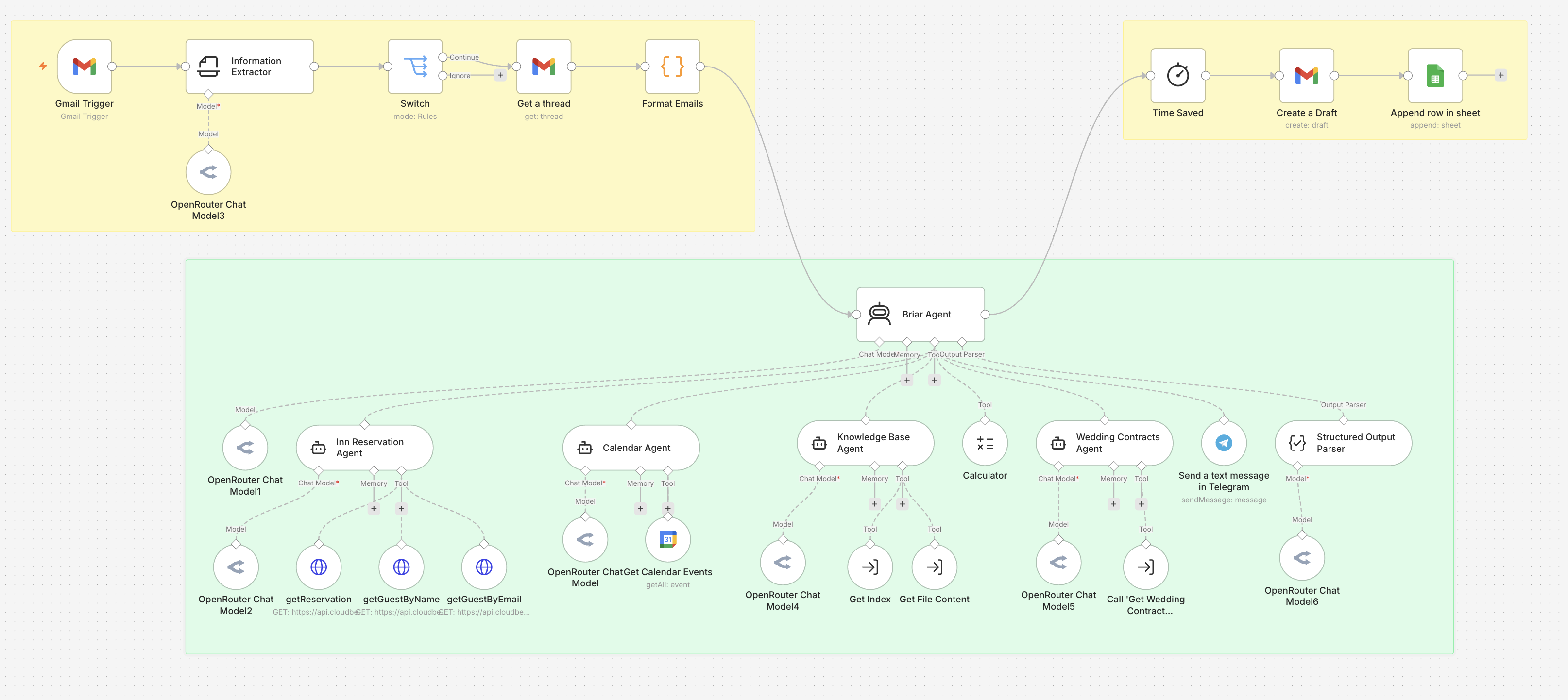Viewport: 1568px width, 700px height.
Task: Open the OpenRouter Chat Model5 node
Action: click(x=1058, y=563)
